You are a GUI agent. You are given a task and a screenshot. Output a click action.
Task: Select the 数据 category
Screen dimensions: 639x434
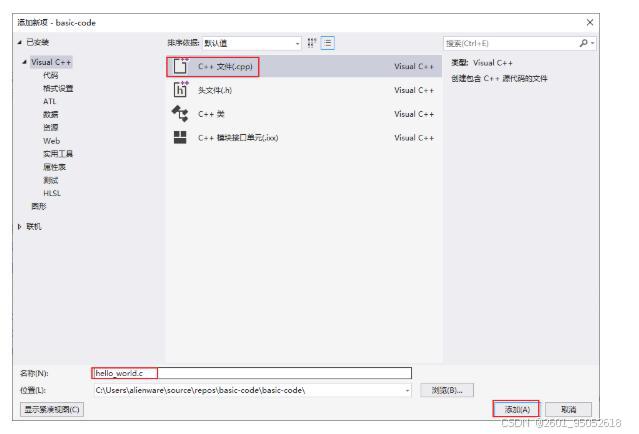pyautogui.click(x=51, y=115)
